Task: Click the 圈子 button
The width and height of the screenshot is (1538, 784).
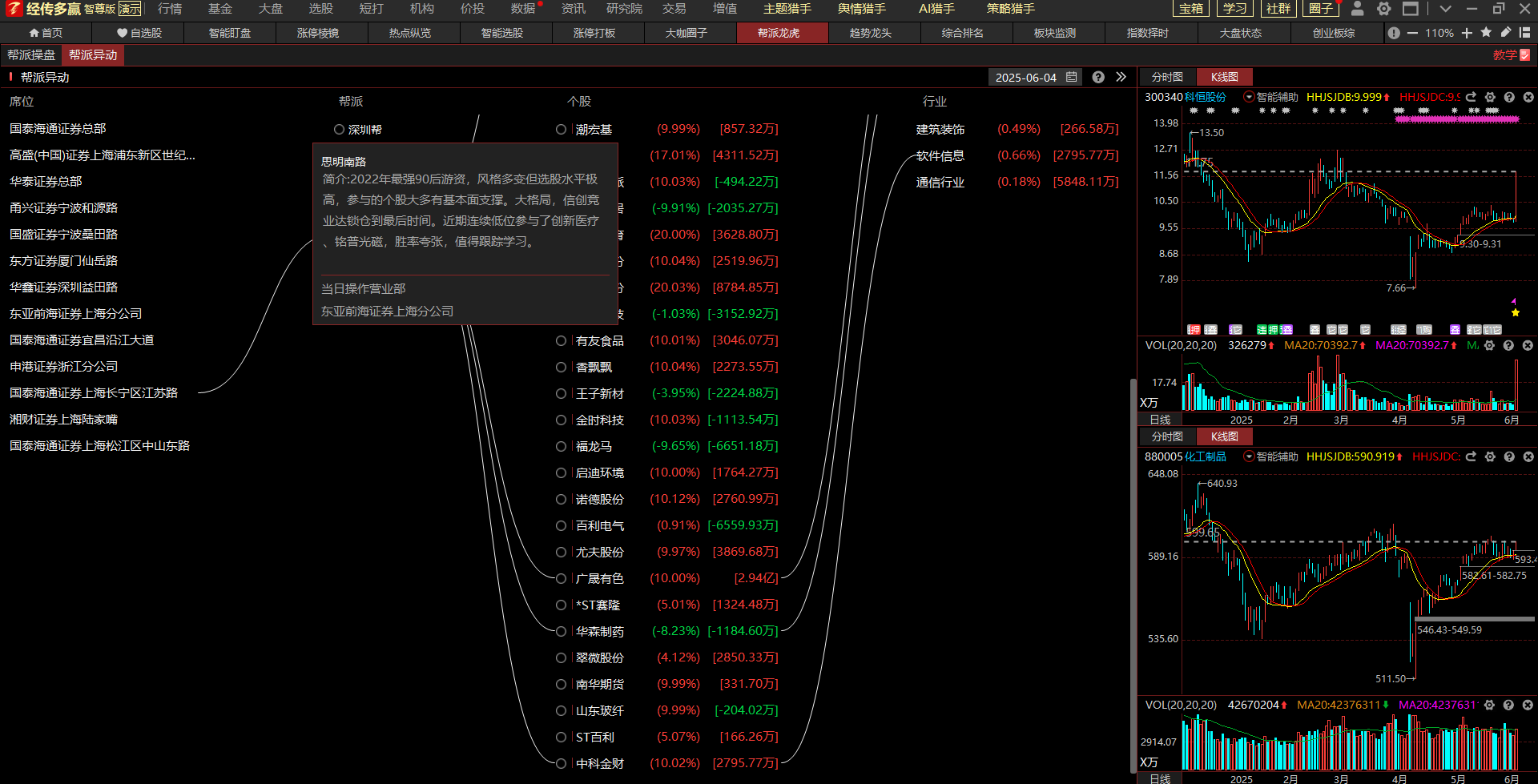Action: coord(1321,9)
